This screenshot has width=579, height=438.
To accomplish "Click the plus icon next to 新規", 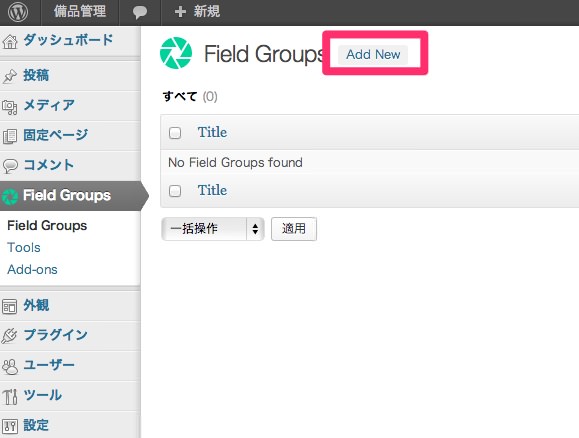I will click(x=180, y=11).
